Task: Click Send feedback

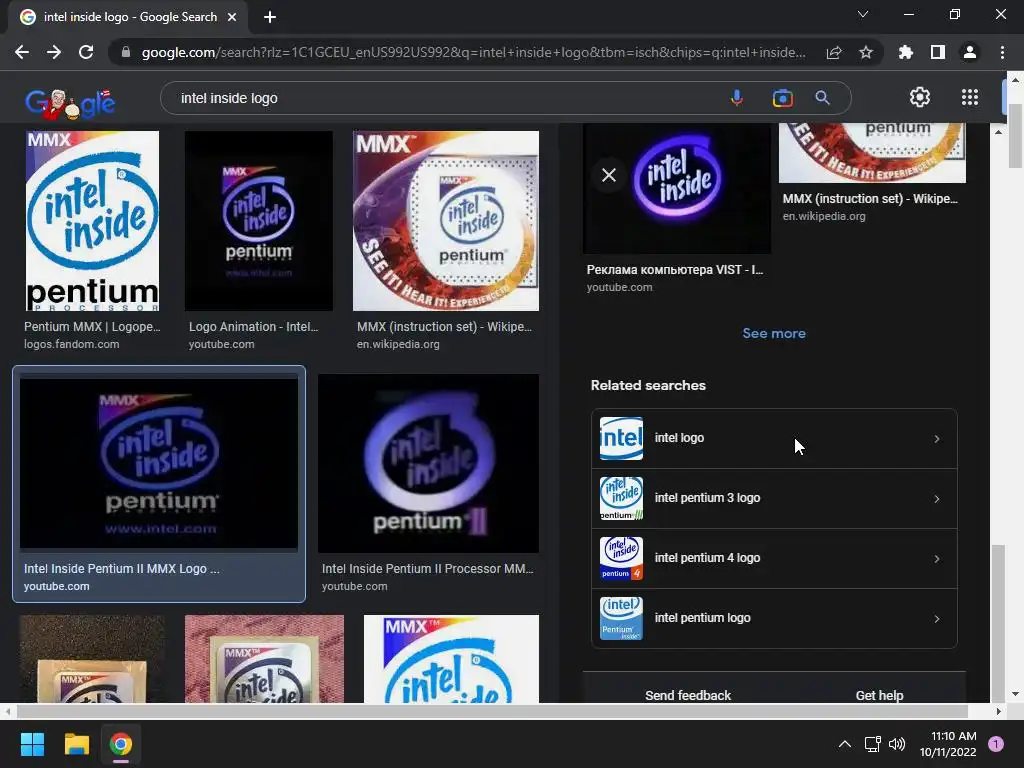Action: [x=688, y=696]
